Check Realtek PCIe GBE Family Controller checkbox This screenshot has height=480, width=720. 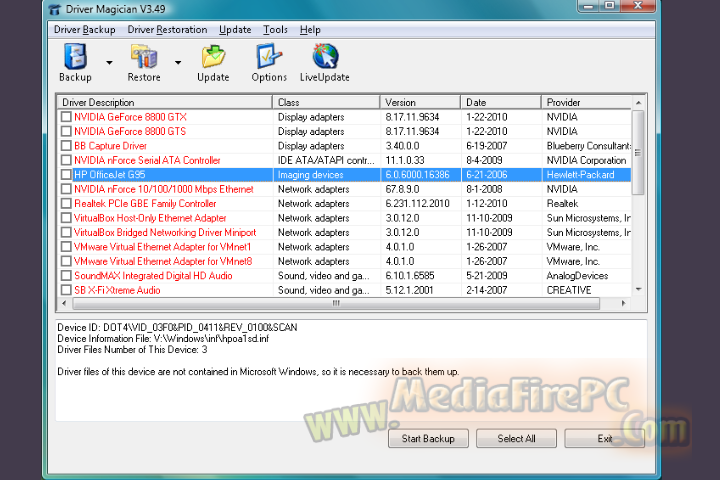pyautogui.click(x=66, y=203)
